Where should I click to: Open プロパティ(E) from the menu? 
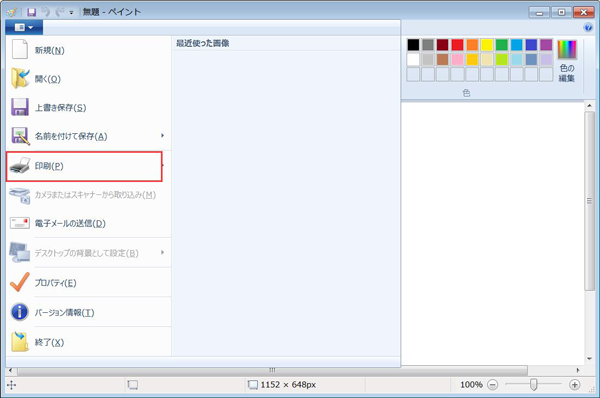pos(88,283)
